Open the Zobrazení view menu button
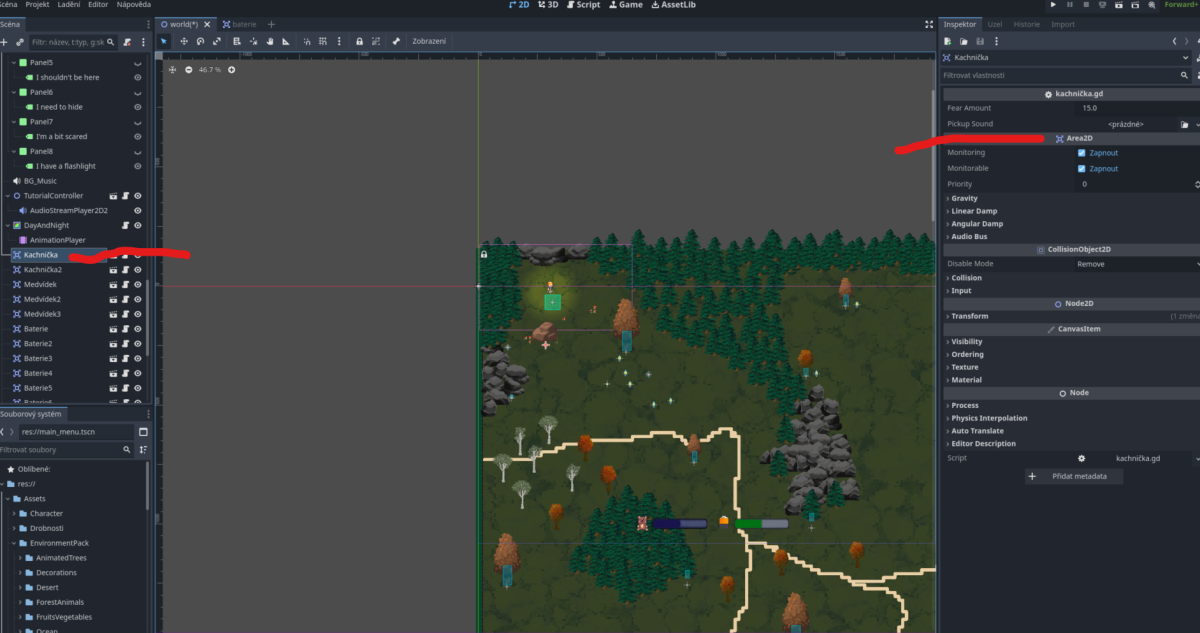The height and width of the screenshot is (633, 1200). pyautogui.click(x=429, y=41)
